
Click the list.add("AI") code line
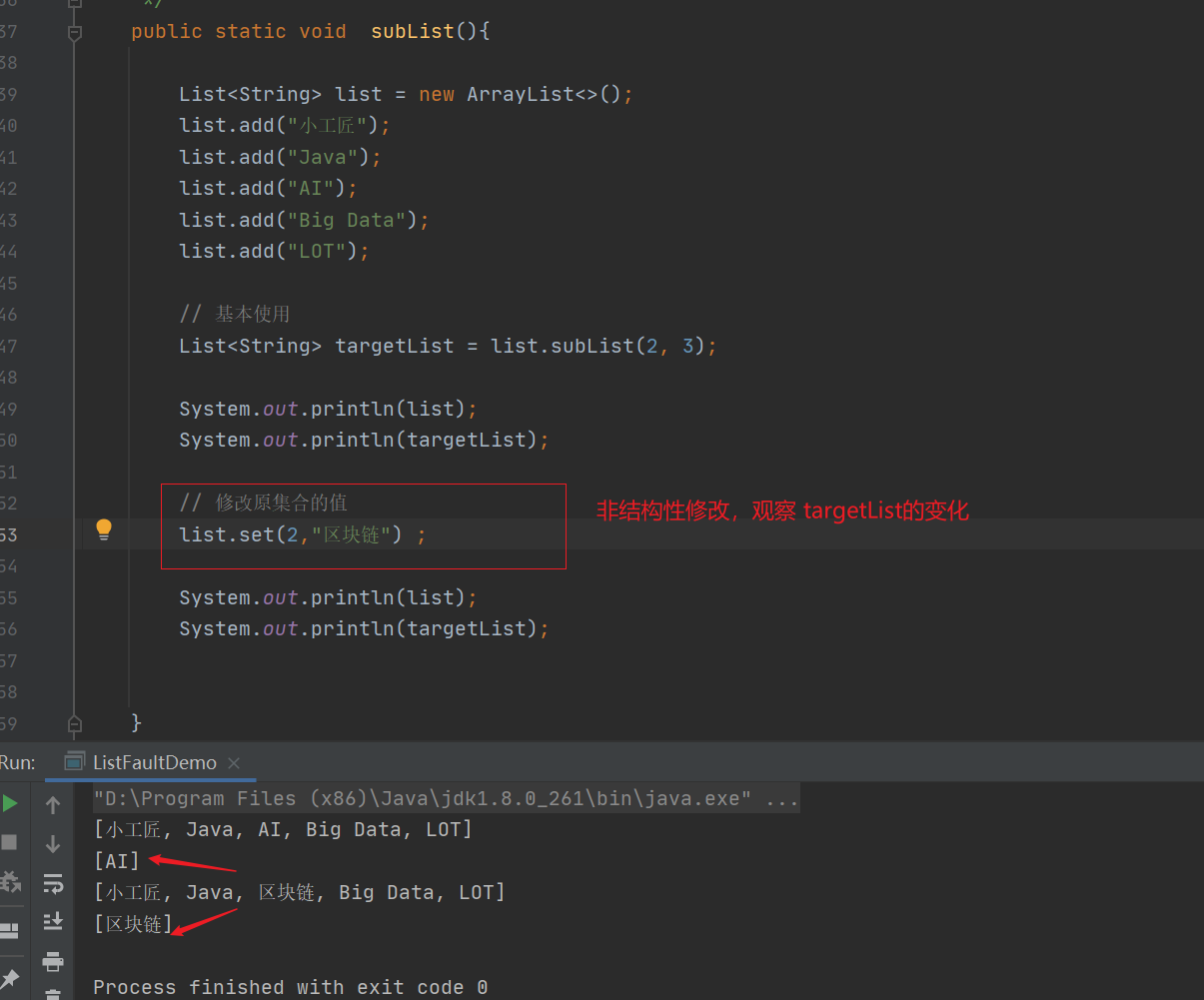click(269, 188)
